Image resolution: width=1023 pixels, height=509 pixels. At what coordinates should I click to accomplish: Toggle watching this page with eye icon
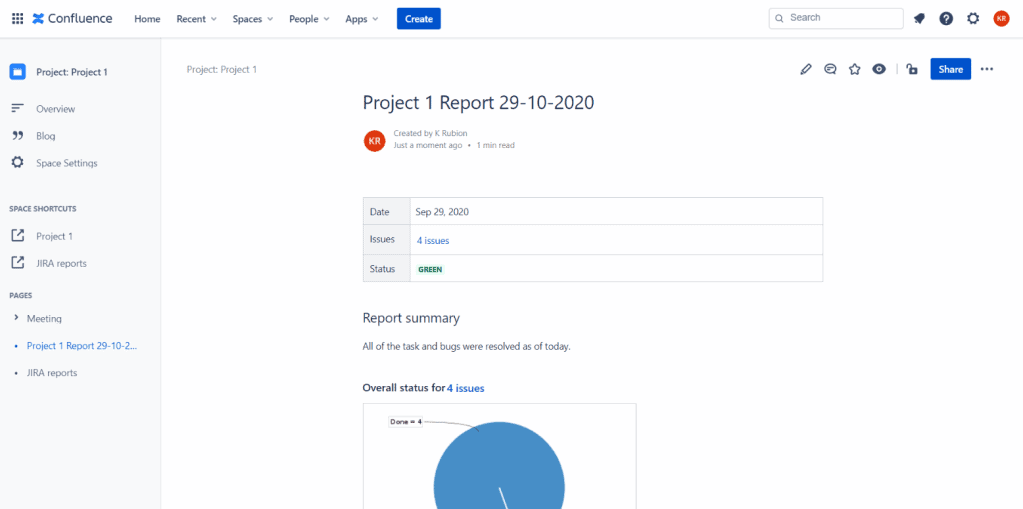coord(879,69)
